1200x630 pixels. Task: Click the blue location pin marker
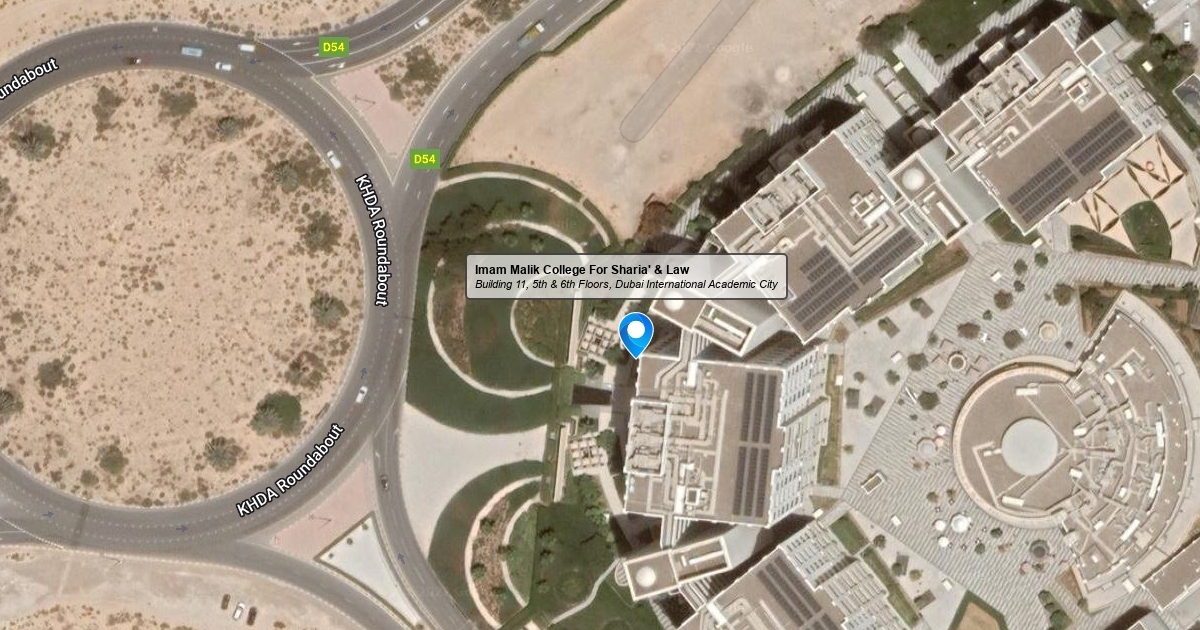(x=636, y=335)
